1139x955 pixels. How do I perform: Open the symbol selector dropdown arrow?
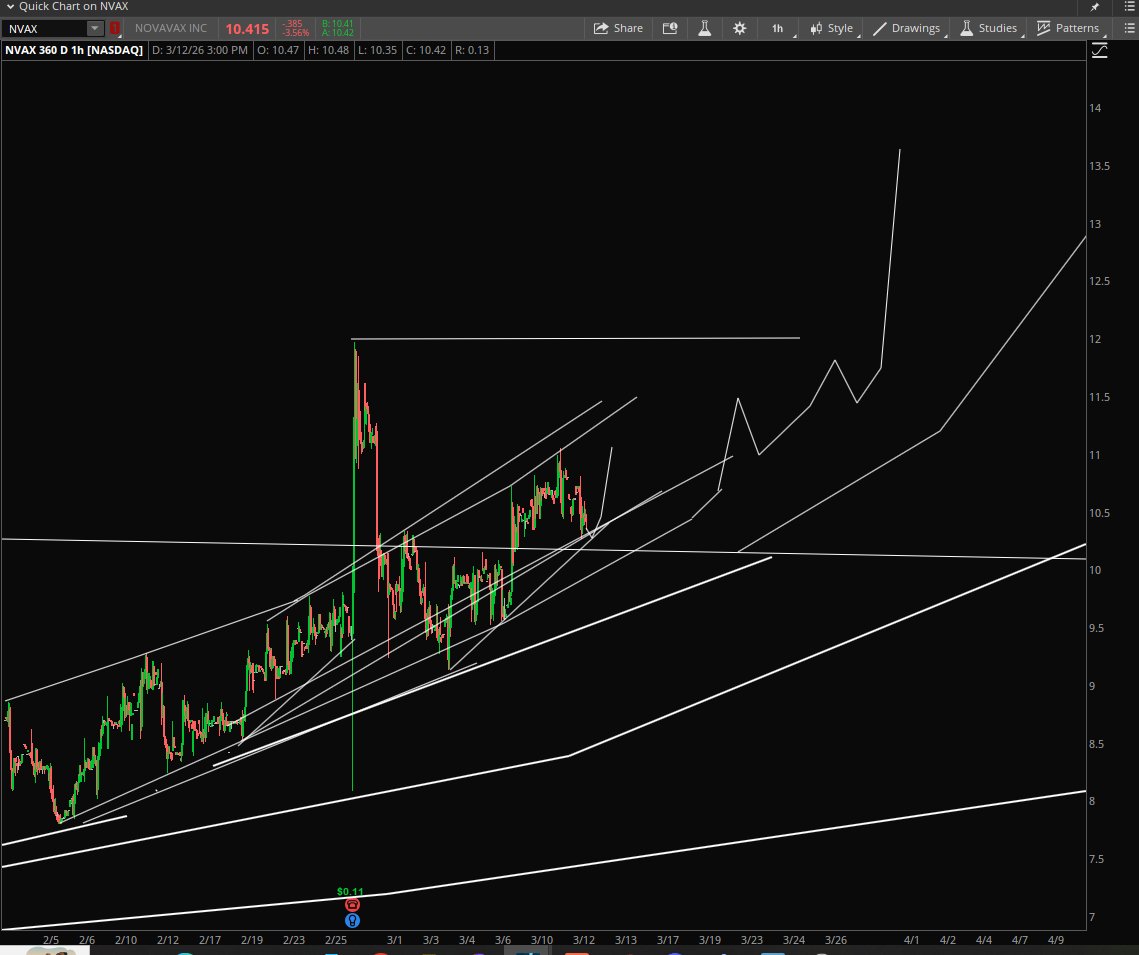coord(95,28)
